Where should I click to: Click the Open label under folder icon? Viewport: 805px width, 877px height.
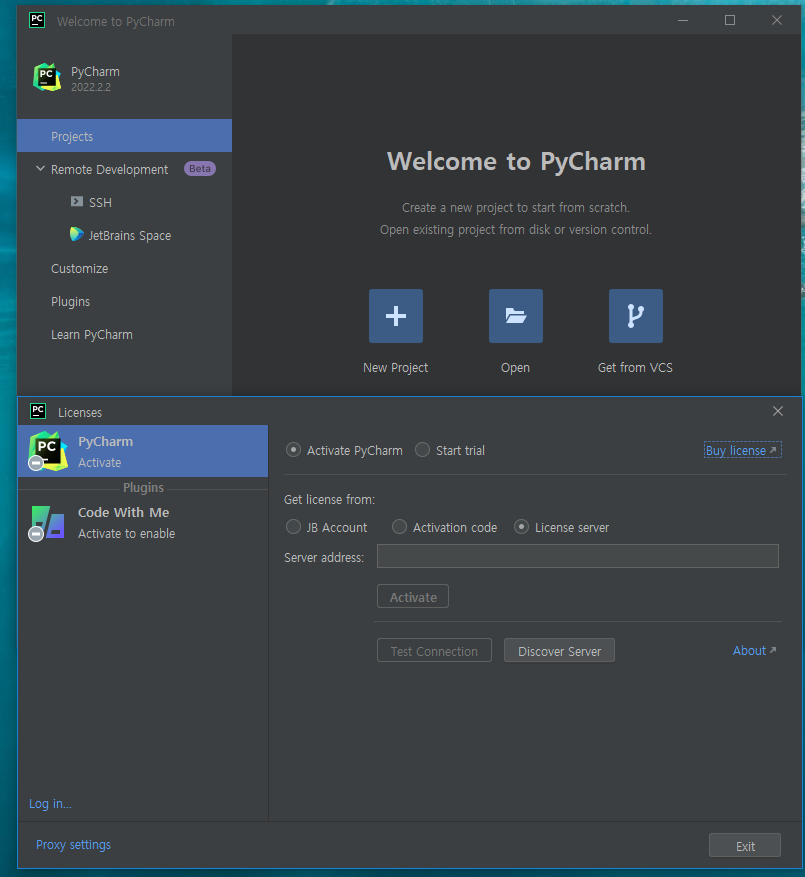click(515, 367)
